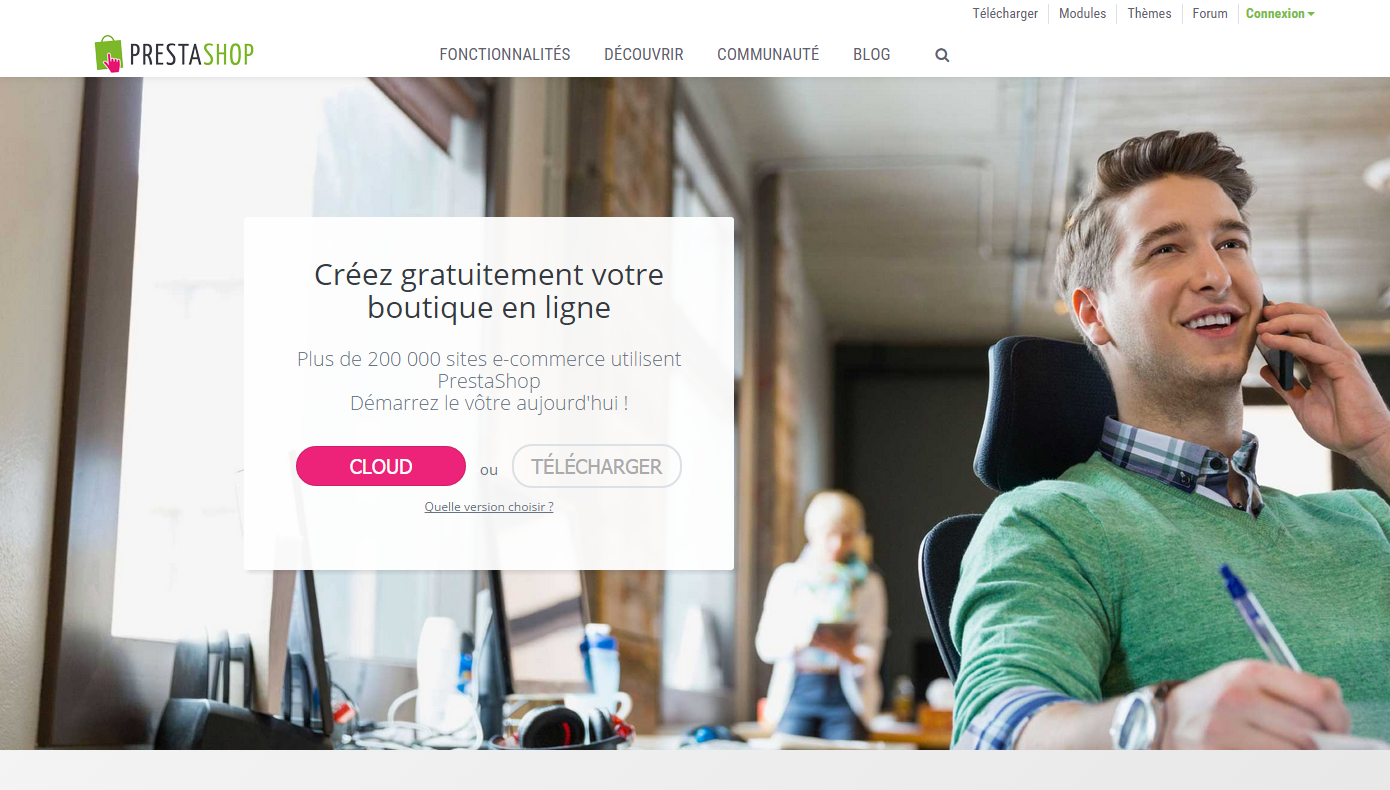
Task: Click the grey strip below the hero image
Action: coord(695,770)
